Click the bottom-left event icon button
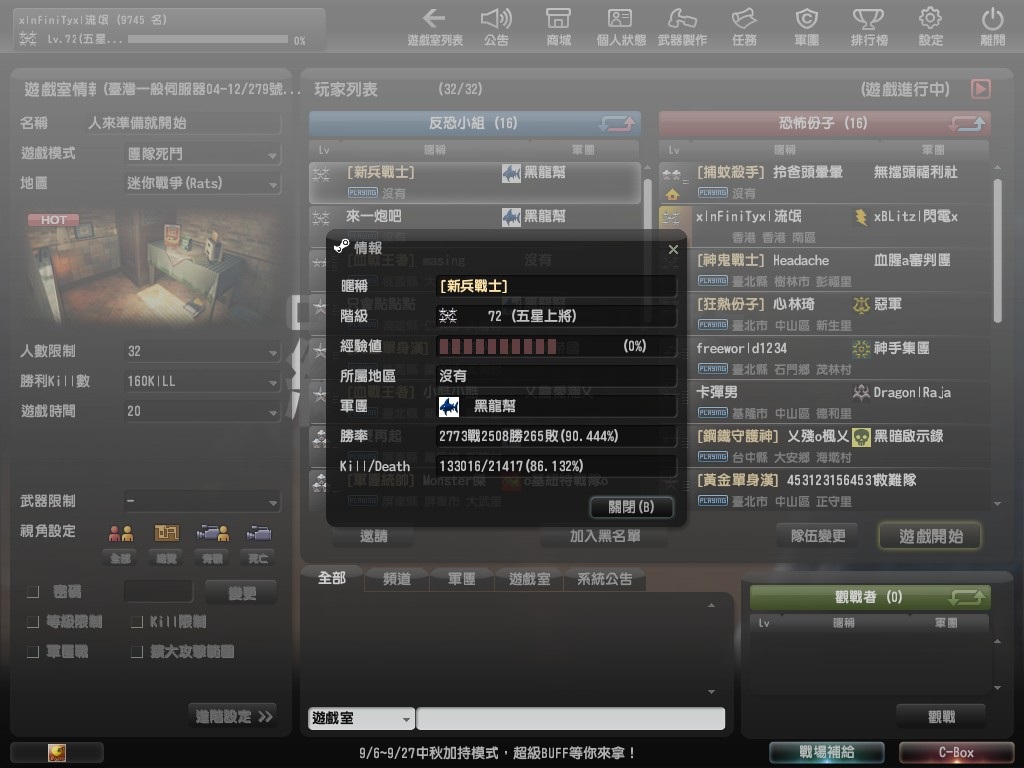1024x768 pixels. [x=57, y=752]
